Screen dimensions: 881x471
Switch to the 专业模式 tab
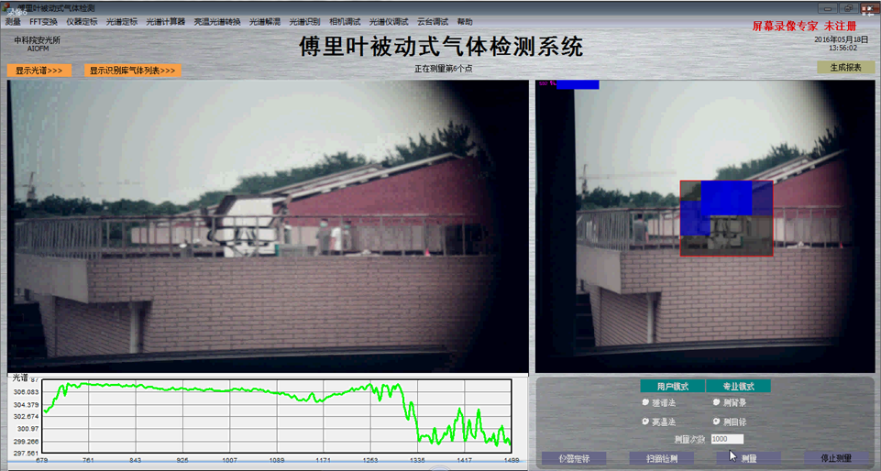click(x=738, y=386)
